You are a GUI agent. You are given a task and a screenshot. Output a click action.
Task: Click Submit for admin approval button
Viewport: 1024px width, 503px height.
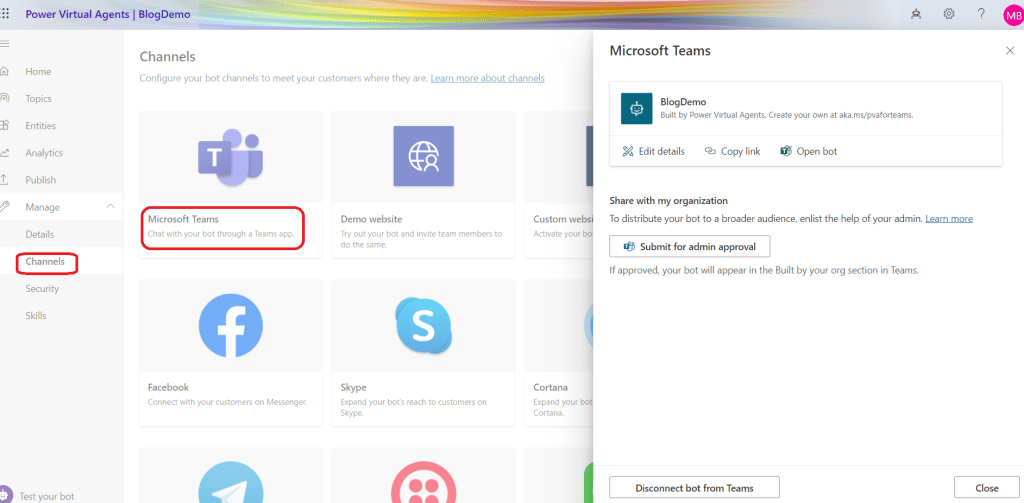689,246
